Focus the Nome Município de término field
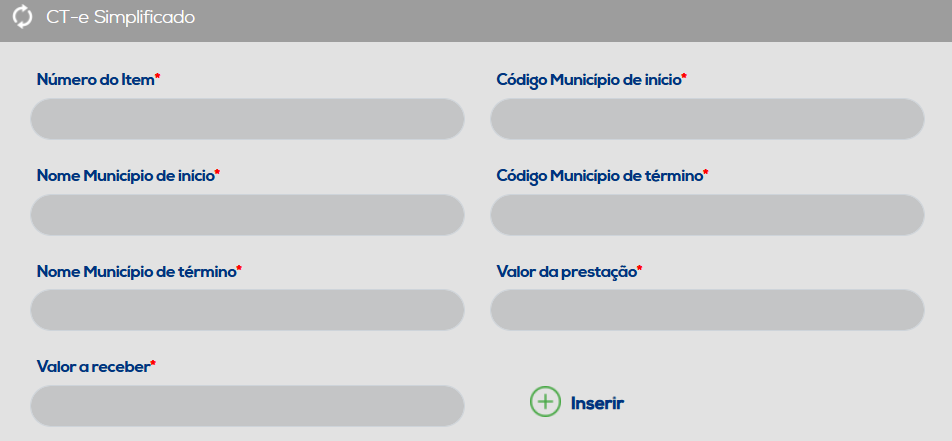The image size is (952, 441). [x=247, y=310]
